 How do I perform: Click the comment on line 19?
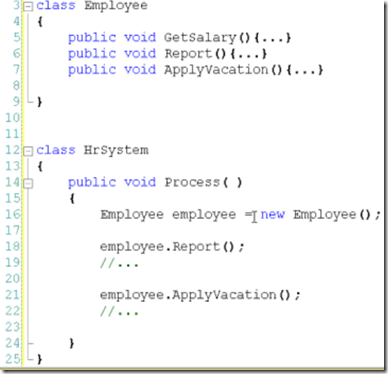tap(119, 264)
